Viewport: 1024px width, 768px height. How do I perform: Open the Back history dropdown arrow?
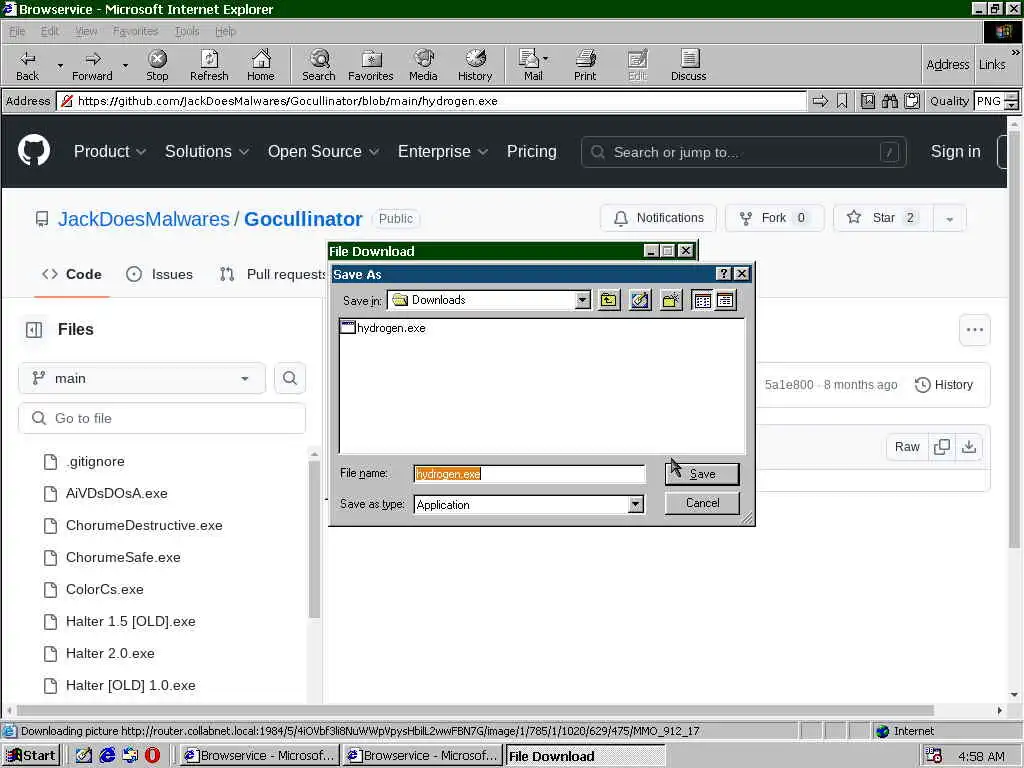click(60, 65)
